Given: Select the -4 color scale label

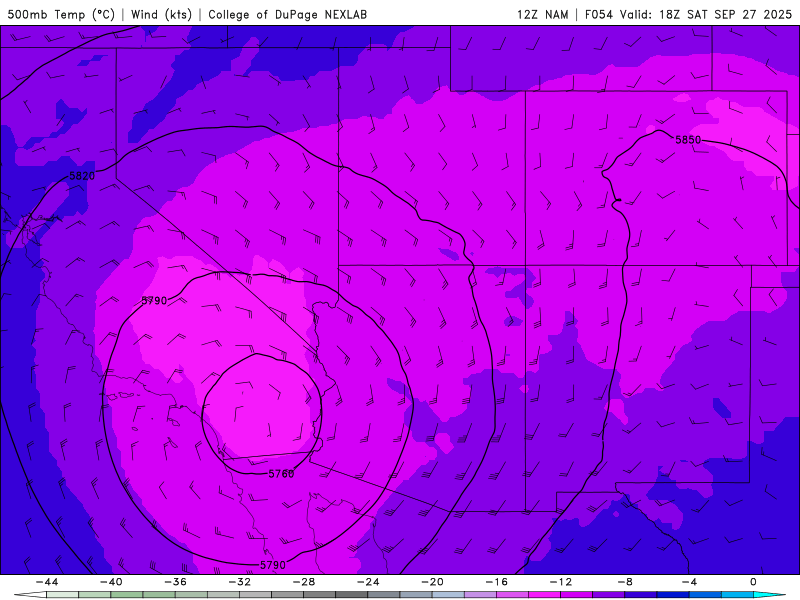Looking at the screenshot, I should click(689, 582).
